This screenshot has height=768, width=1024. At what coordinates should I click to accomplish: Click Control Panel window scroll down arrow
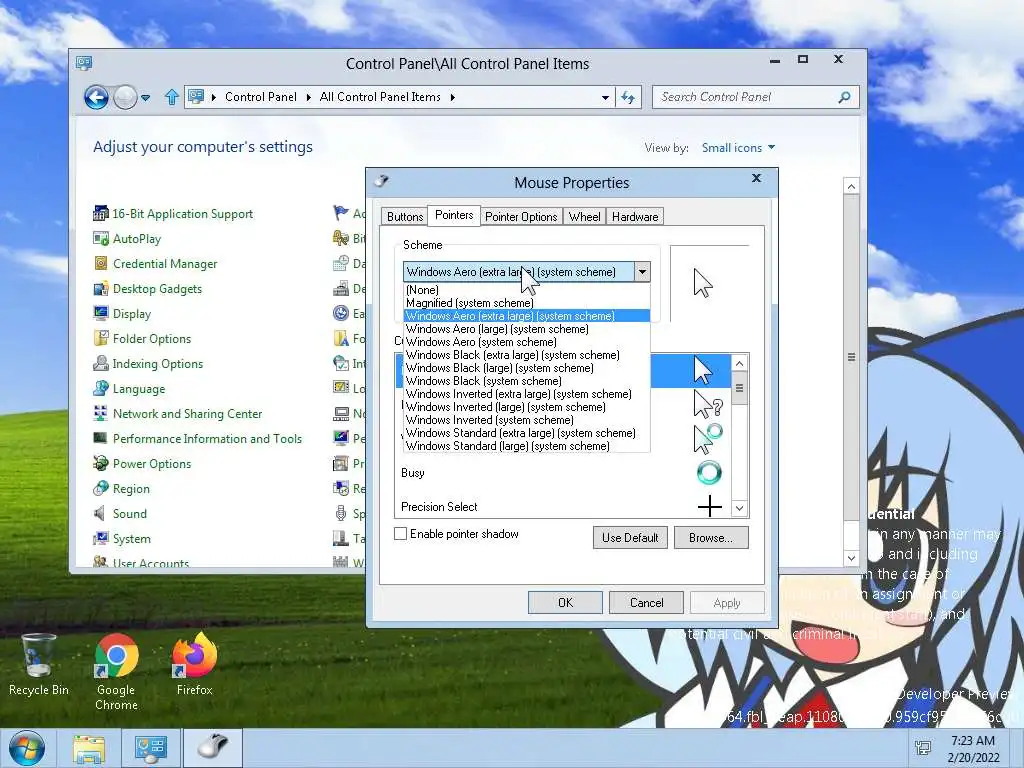(x=851, y=558)
